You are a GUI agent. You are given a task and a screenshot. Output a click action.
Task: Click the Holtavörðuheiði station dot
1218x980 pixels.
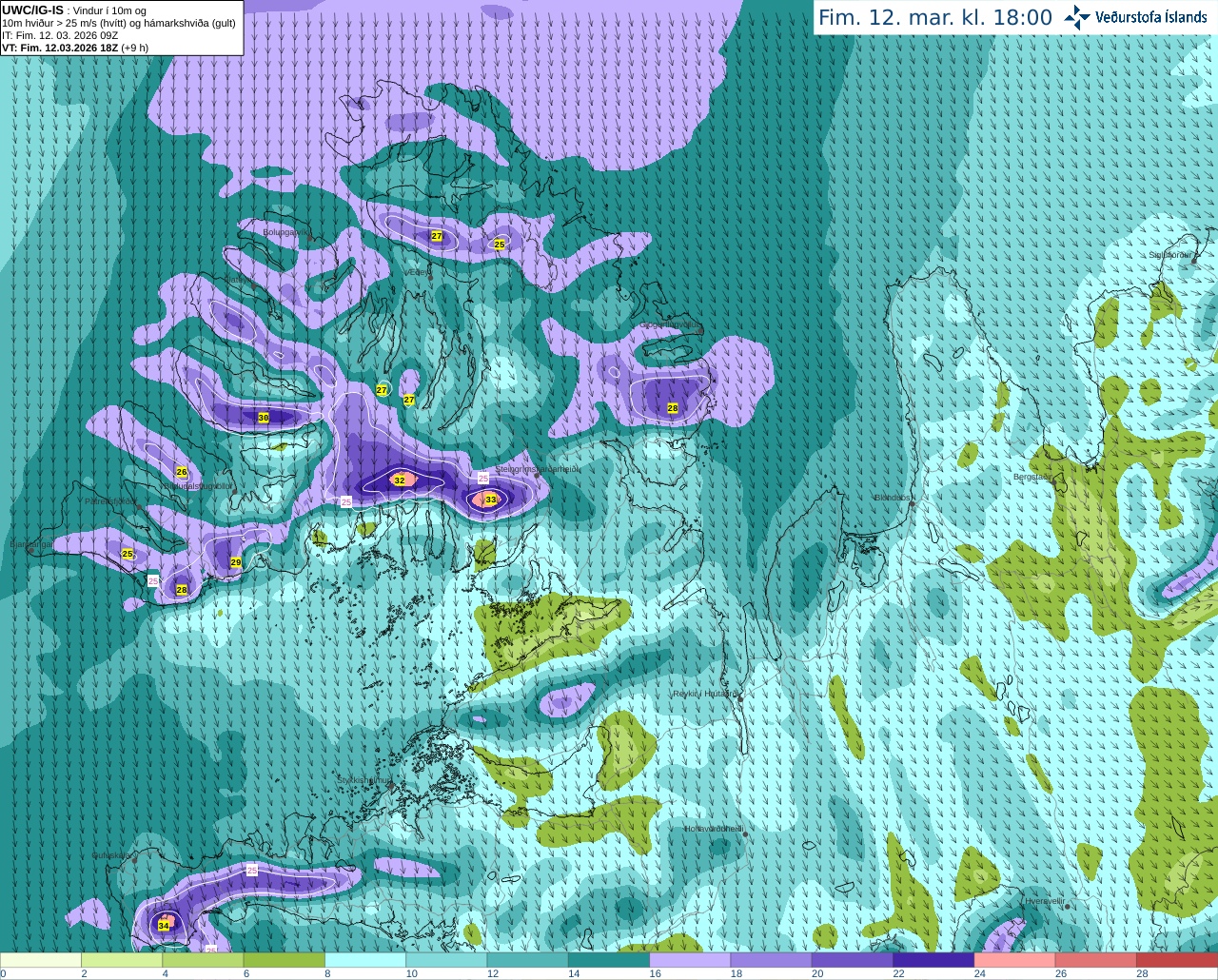point(745,834)
